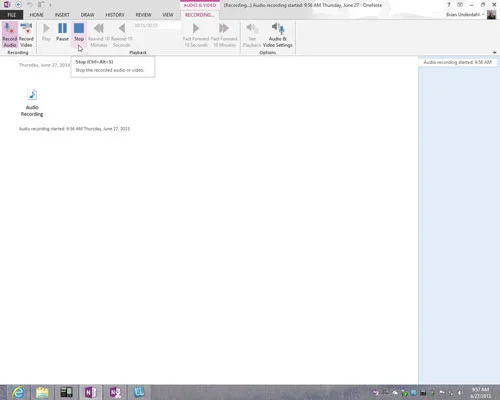Open the quick access toolbar customize dropdown
The image size is (500, 400).
coord(50,5)
